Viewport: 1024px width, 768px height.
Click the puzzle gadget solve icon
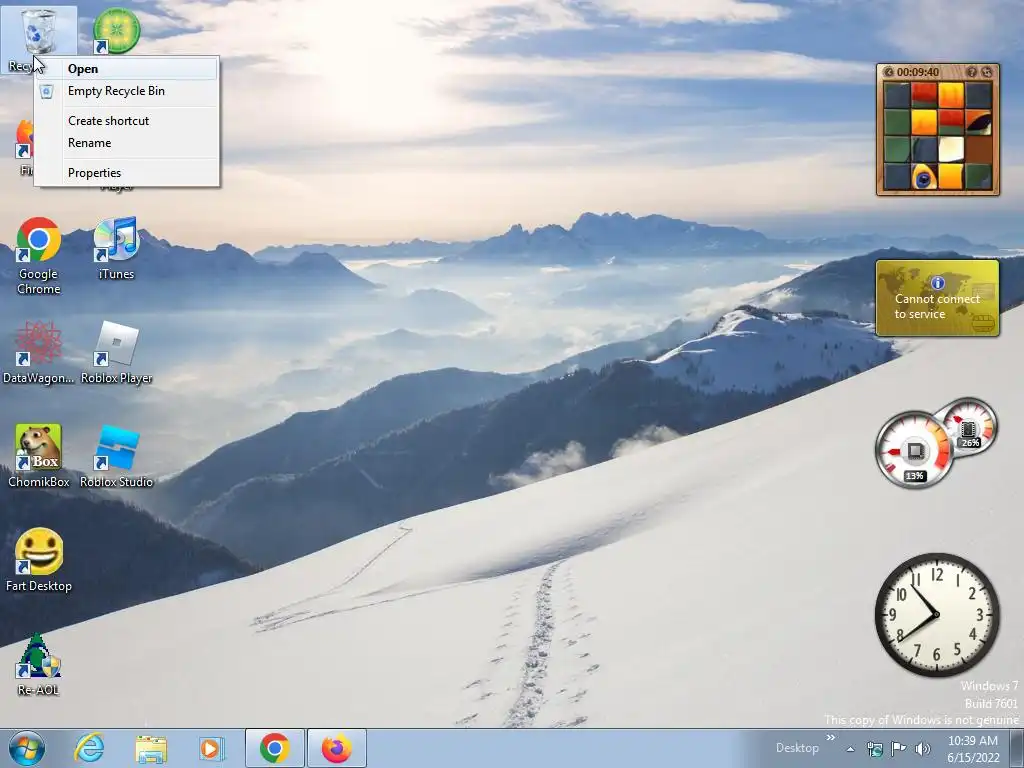(987, 72)
